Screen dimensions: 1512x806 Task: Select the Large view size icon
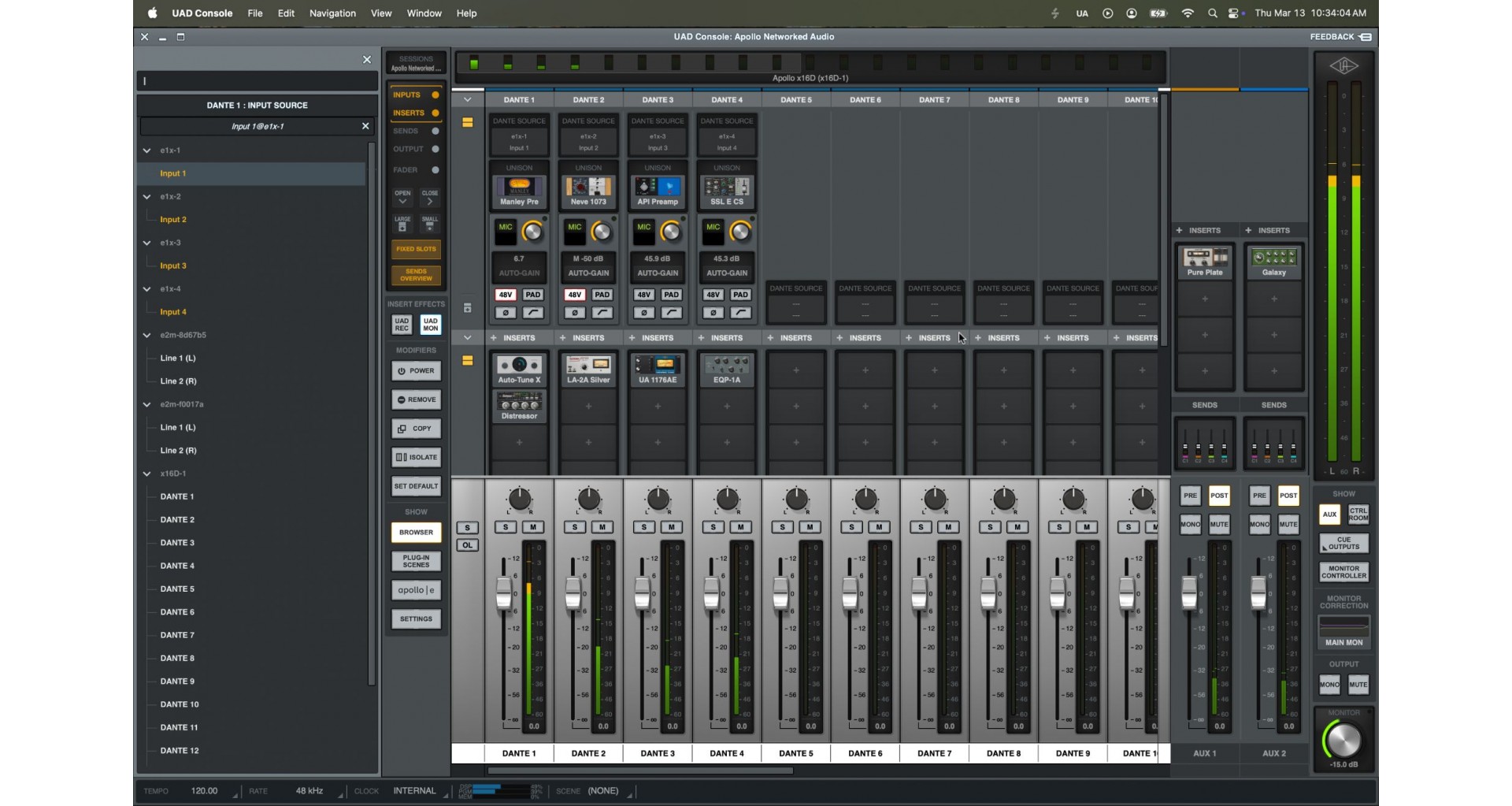pos(402,224)
